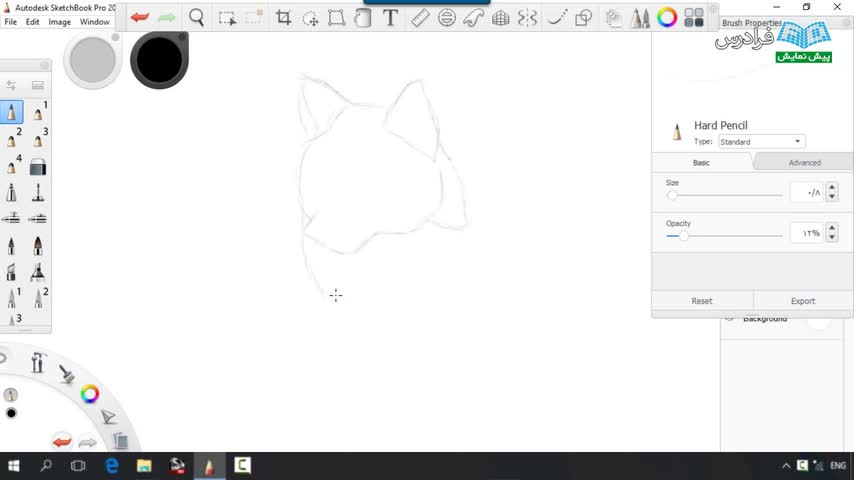
Task: Select the Text tool
Action: [x=390, y=17]
